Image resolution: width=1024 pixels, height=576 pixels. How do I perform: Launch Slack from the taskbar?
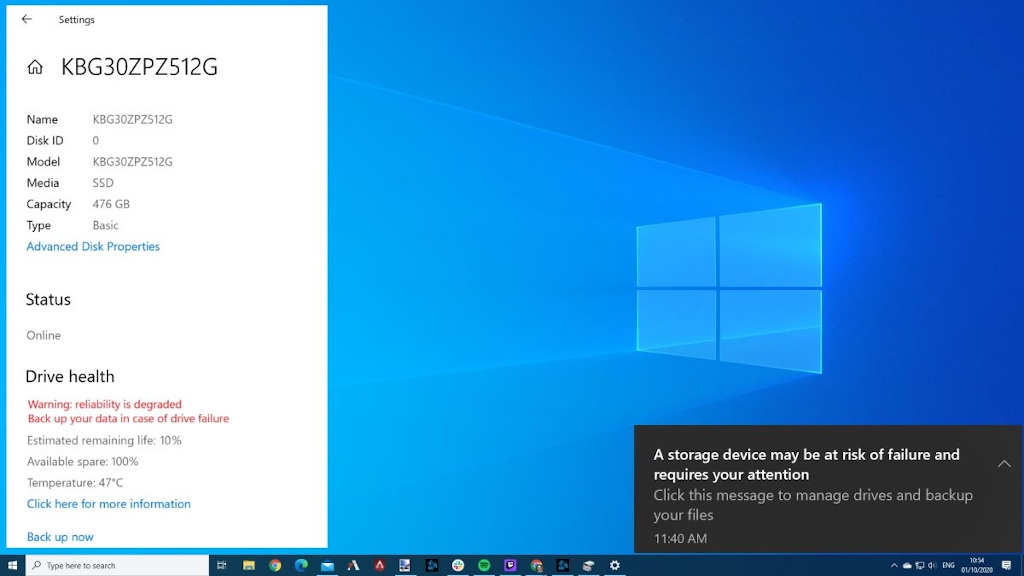(x=457, y=565)
